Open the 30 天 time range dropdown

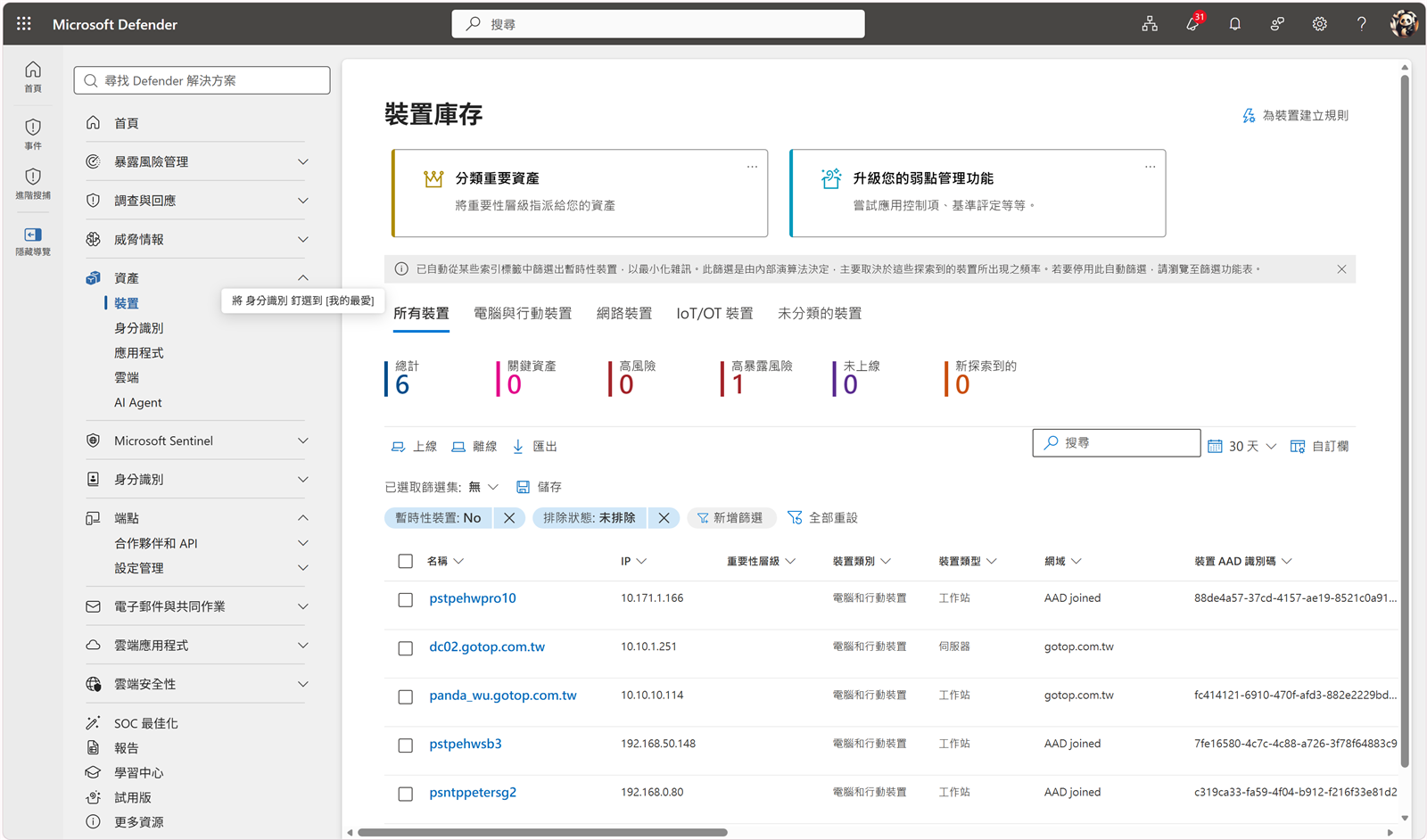pos(1242,447)
